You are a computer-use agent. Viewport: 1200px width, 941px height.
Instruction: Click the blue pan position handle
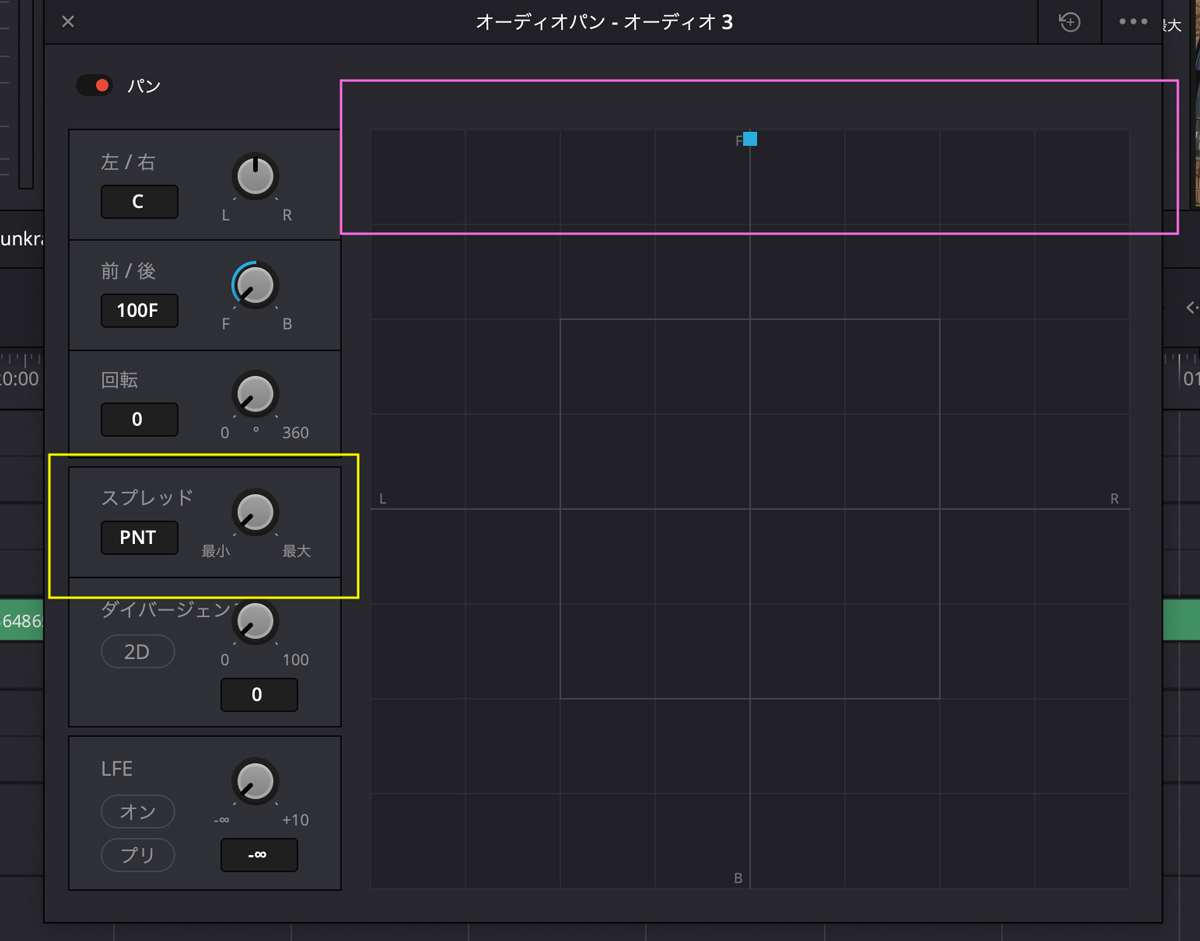click(x=750, y=139)
